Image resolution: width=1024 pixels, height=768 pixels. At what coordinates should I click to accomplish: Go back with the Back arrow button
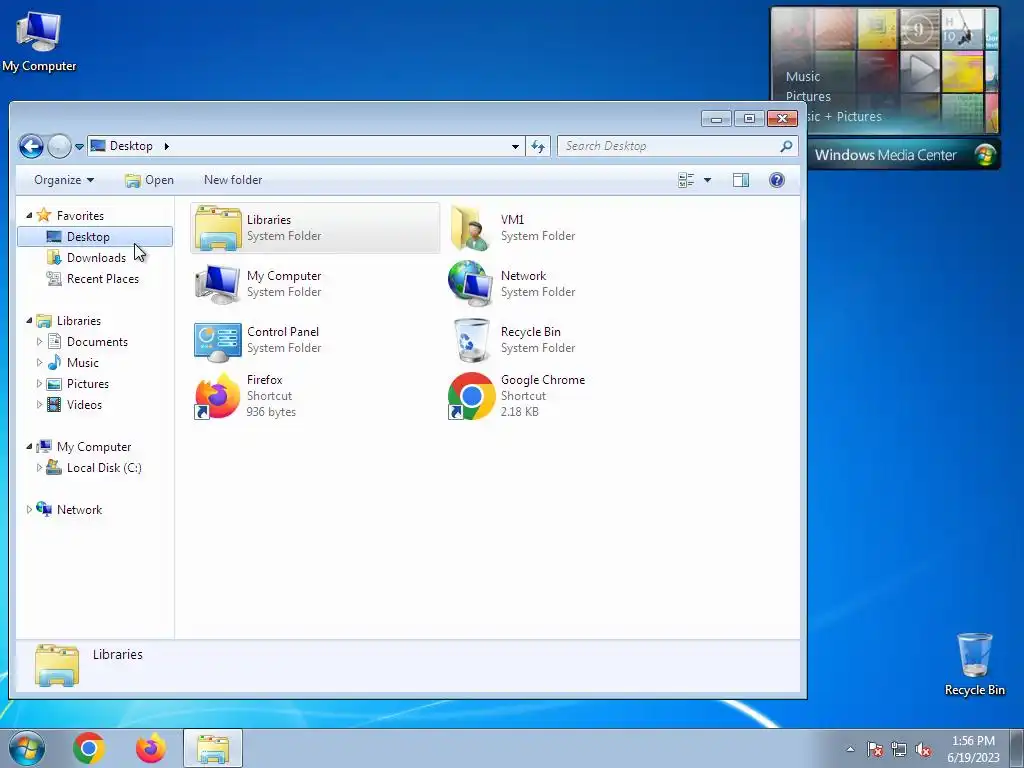(x=31, y=146)
